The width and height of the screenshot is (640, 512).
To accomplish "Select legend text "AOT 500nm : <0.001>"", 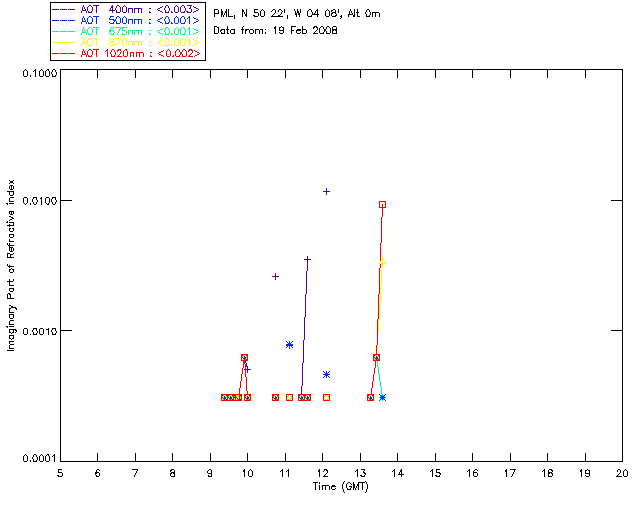I will click(x=140, y=20).
